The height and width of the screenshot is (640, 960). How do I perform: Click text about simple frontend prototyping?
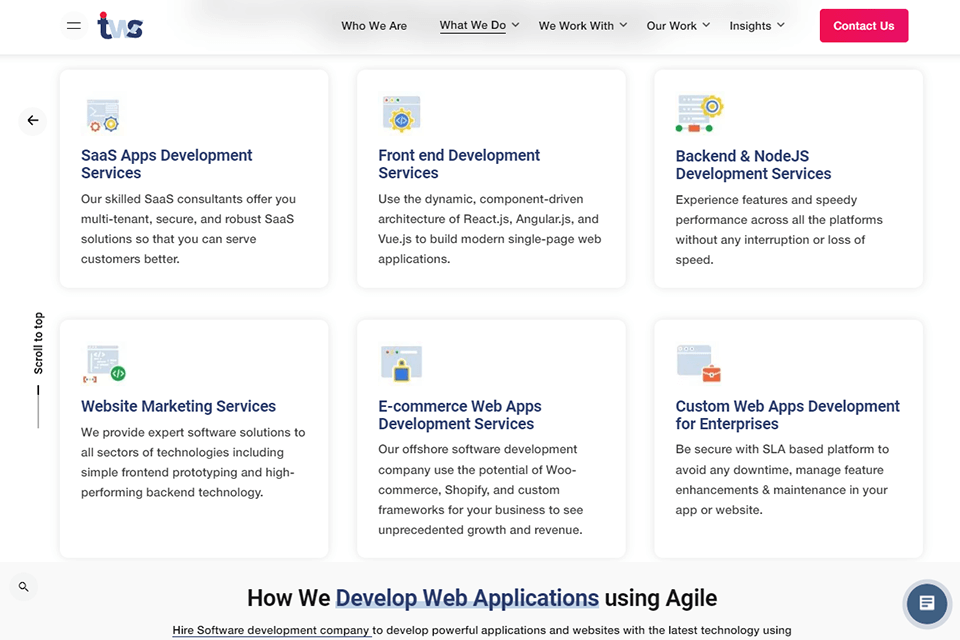point(193,462)
